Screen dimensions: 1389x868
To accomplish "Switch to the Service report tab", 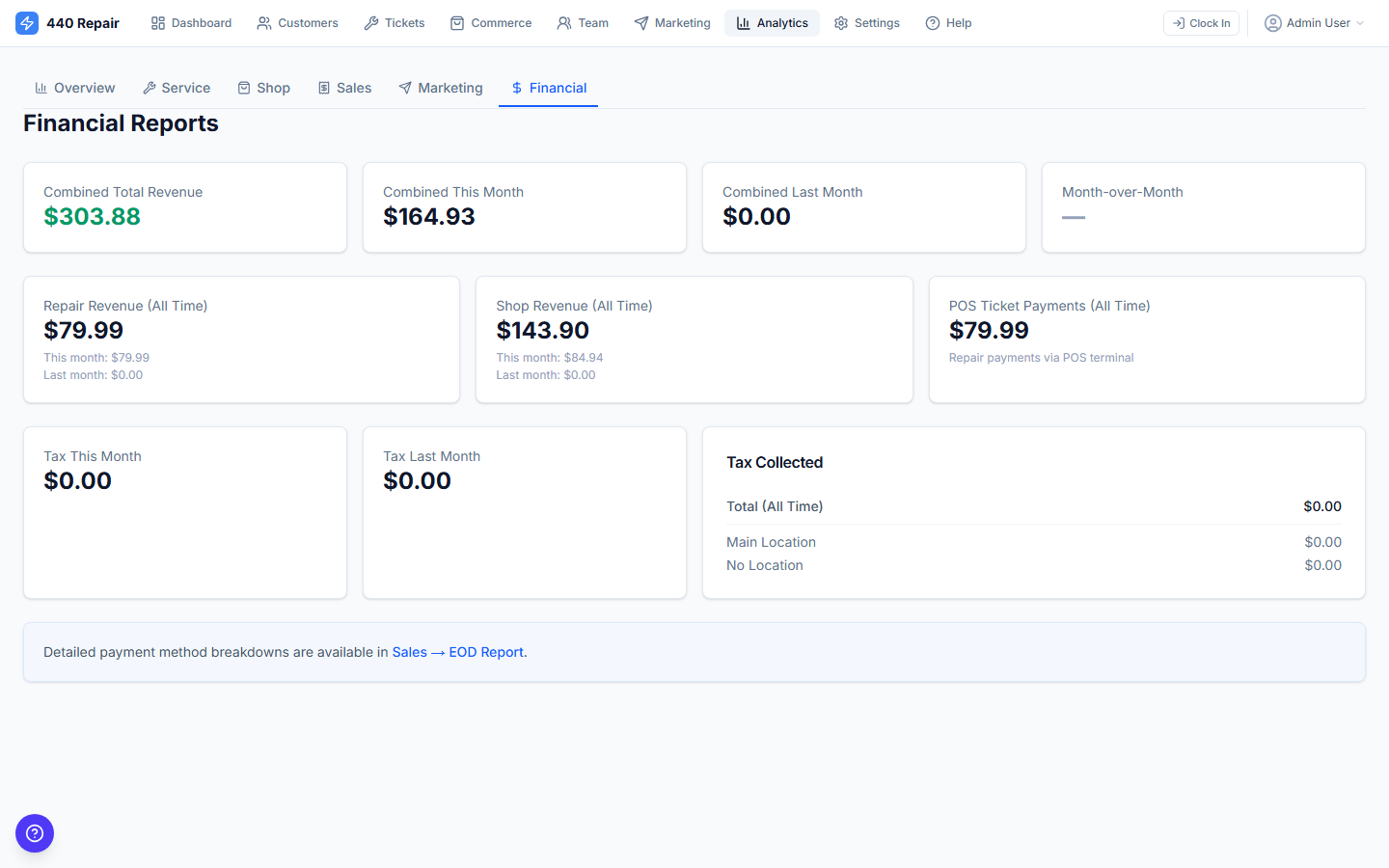I will pyautogui.click(x=177, y=88).
